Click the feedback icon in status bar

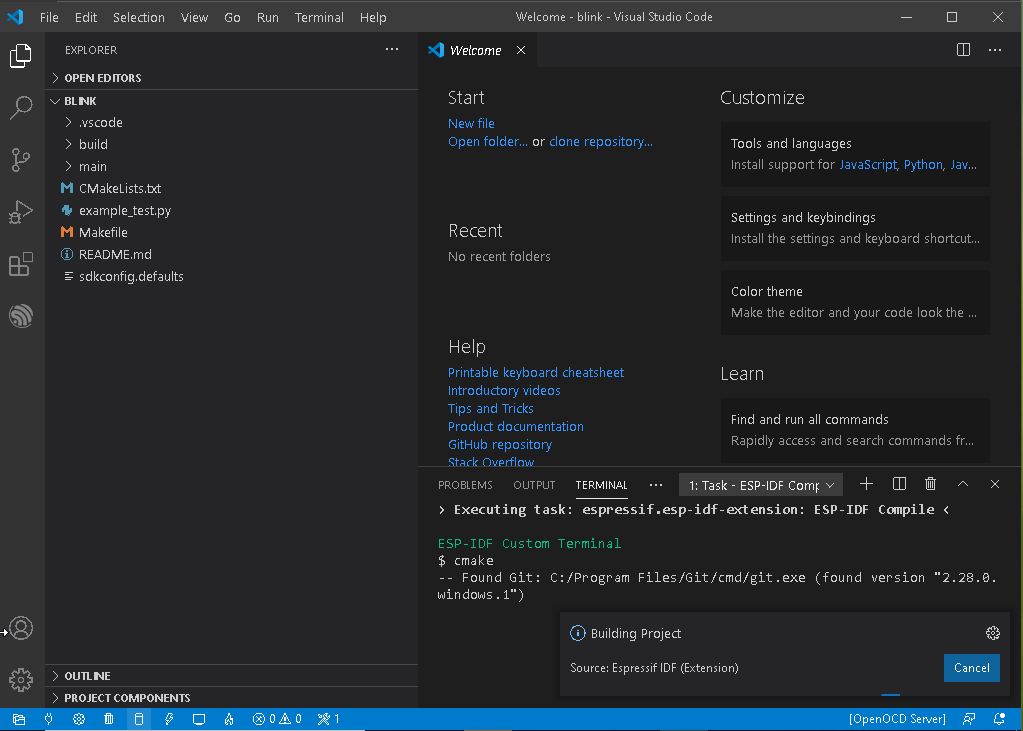(x=969, y=719)
